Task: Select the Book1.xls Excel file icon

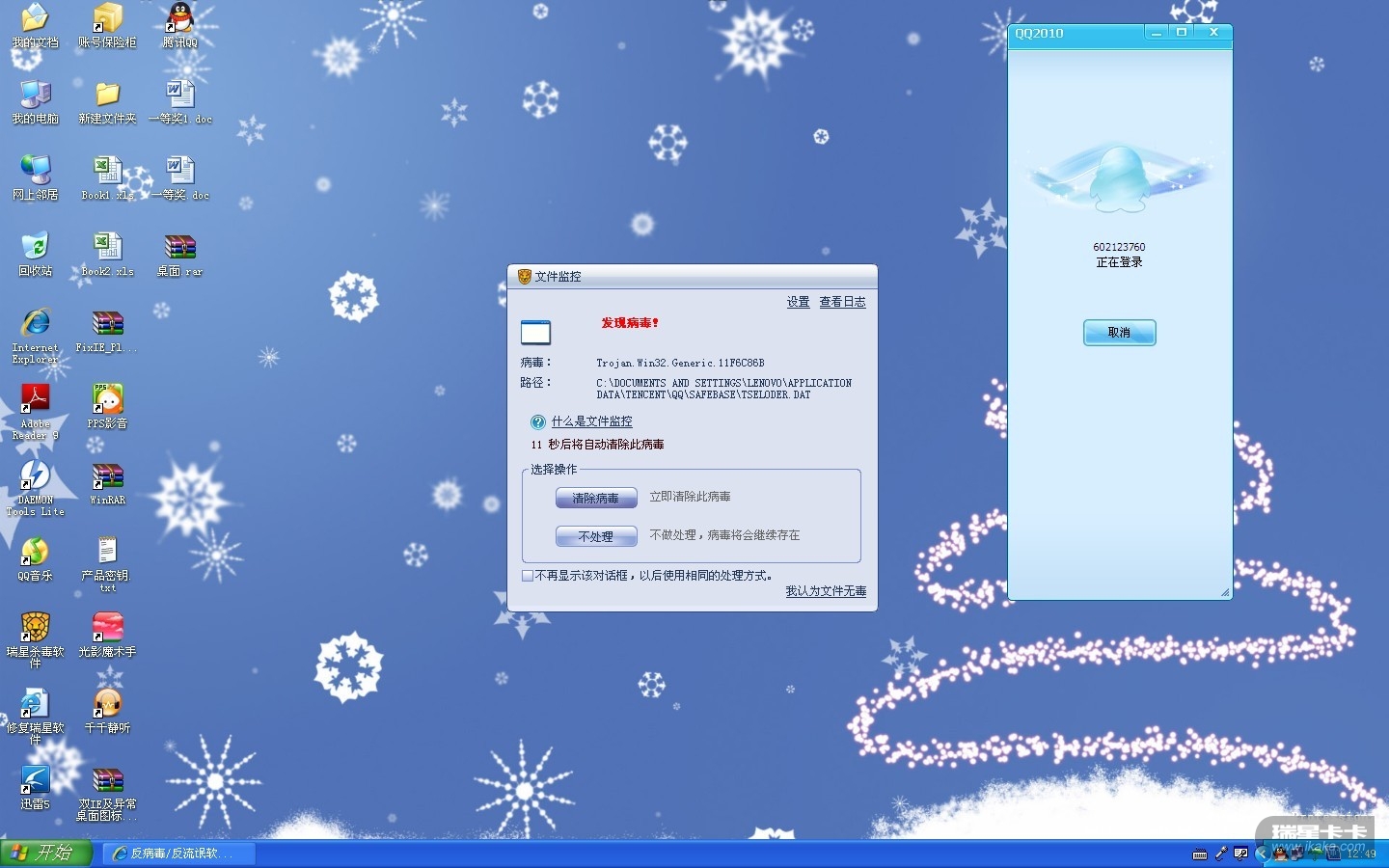Action: point(107,178)
